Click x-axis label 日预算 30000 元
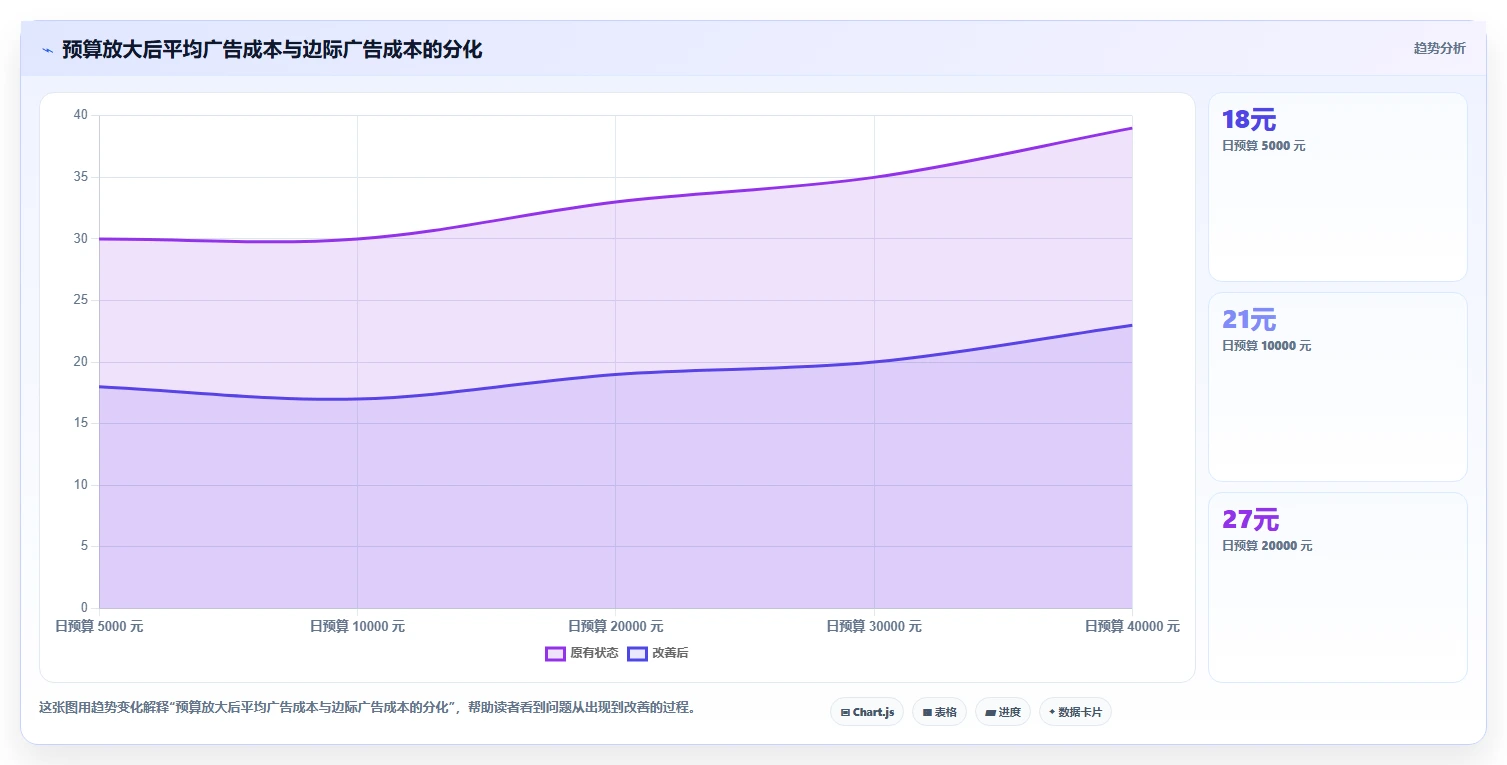1507x765 pixels. coord(874,627)
